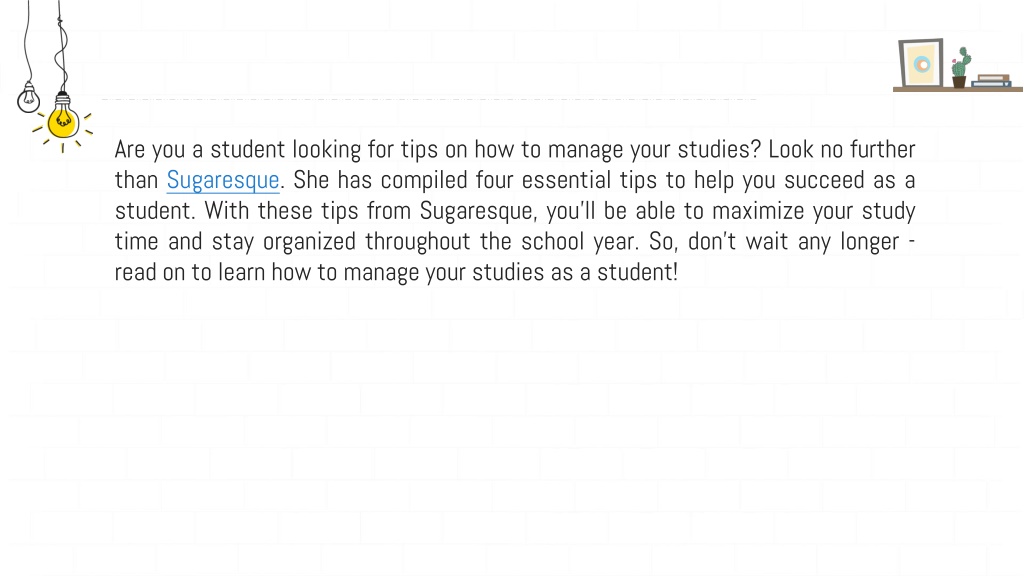Click the blank brick background below paragraph
The width and height of the screenshot is (1024, 576).
click(512, 424)
